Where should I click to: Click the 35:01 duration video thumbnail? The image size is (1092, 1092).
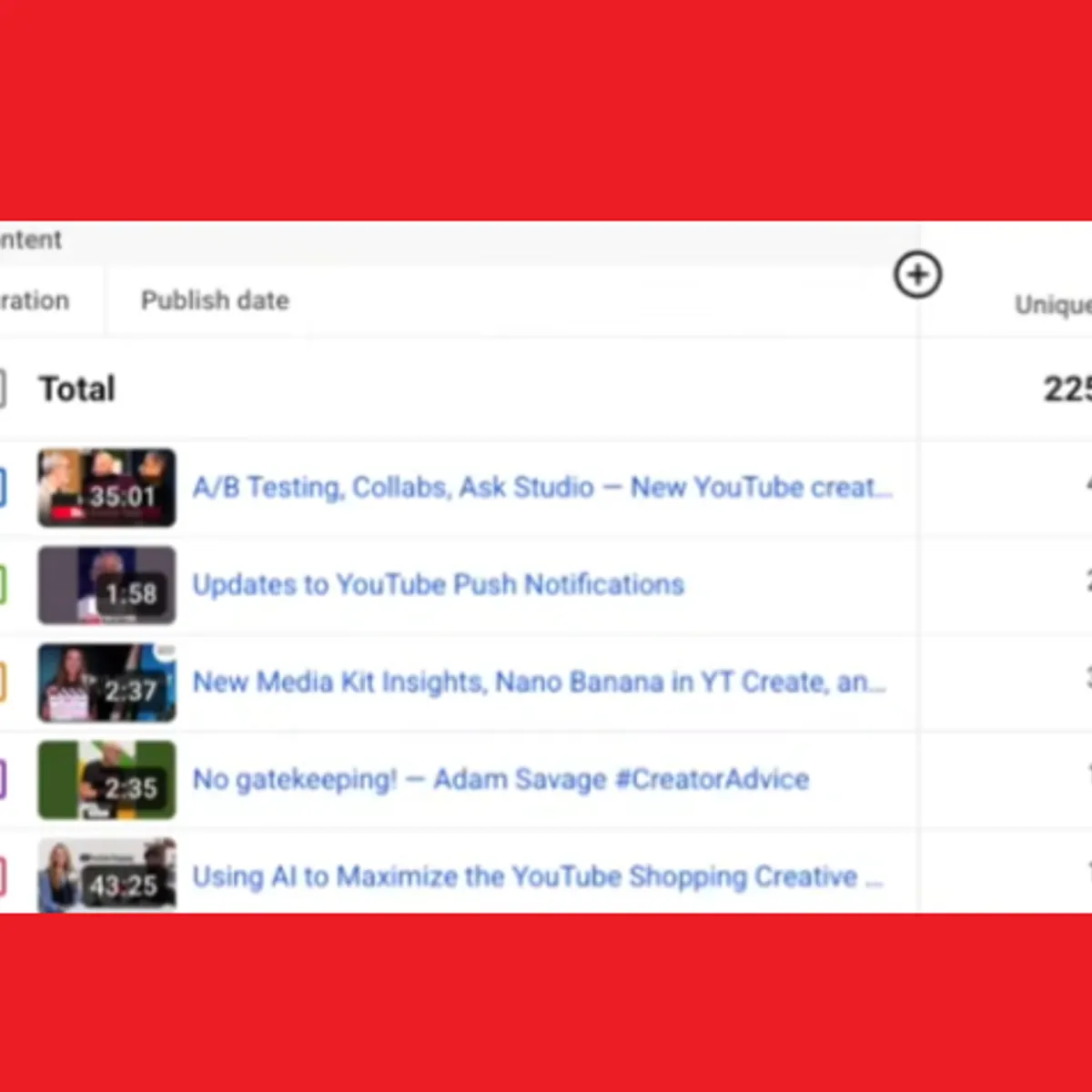coord(106,488)
